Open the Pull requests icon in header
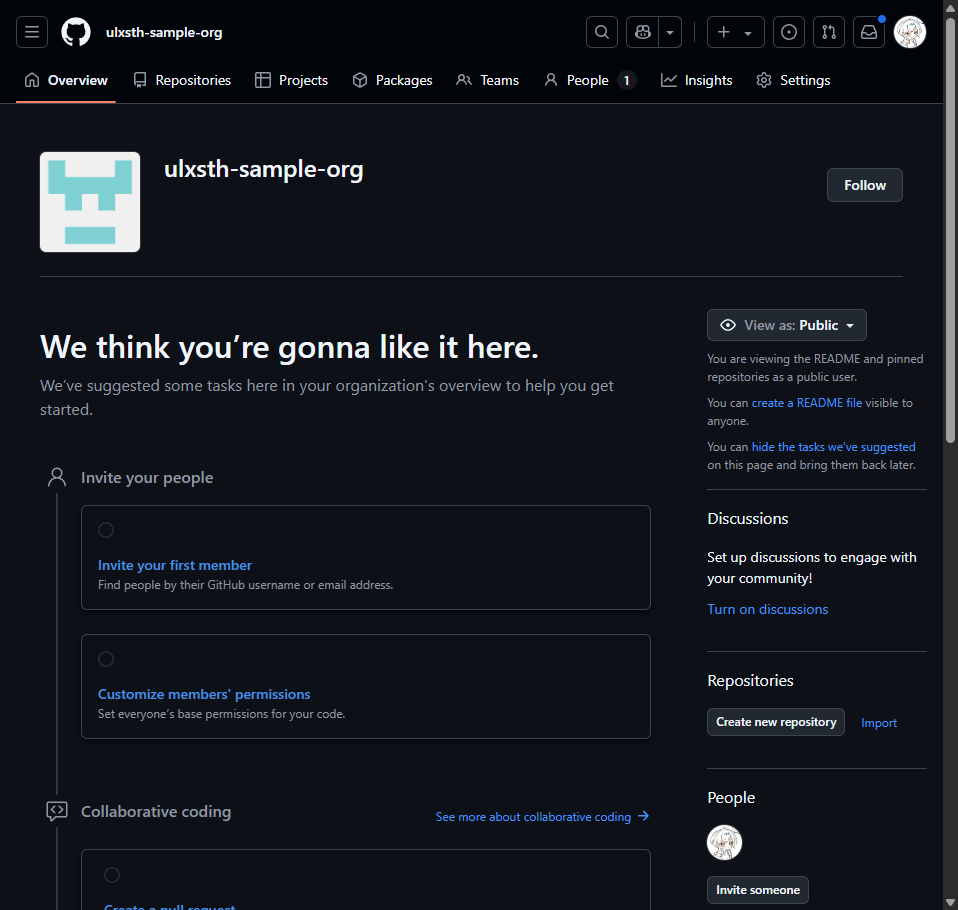 (x=829, y=32)
